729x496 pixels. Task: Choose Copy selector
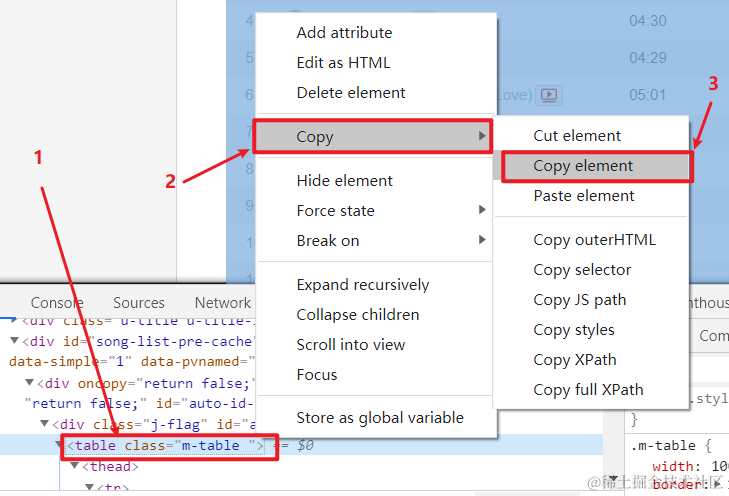[582, 270]
